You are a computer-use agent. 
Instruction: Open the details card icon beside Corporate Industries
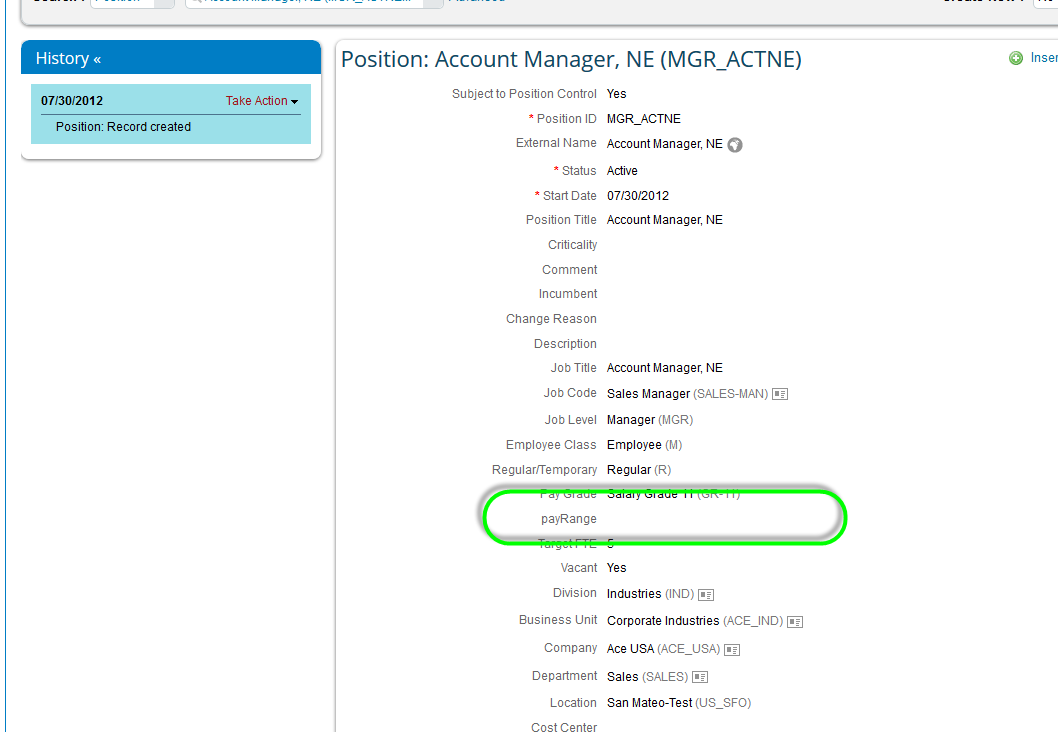(x=795, y=621)
